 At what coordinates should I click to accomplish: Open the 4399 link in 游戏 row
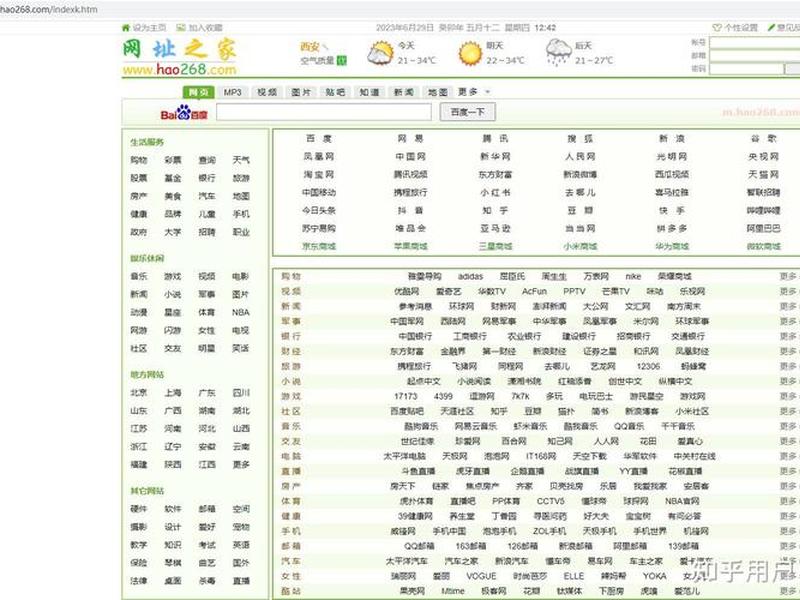click(443, 396)
